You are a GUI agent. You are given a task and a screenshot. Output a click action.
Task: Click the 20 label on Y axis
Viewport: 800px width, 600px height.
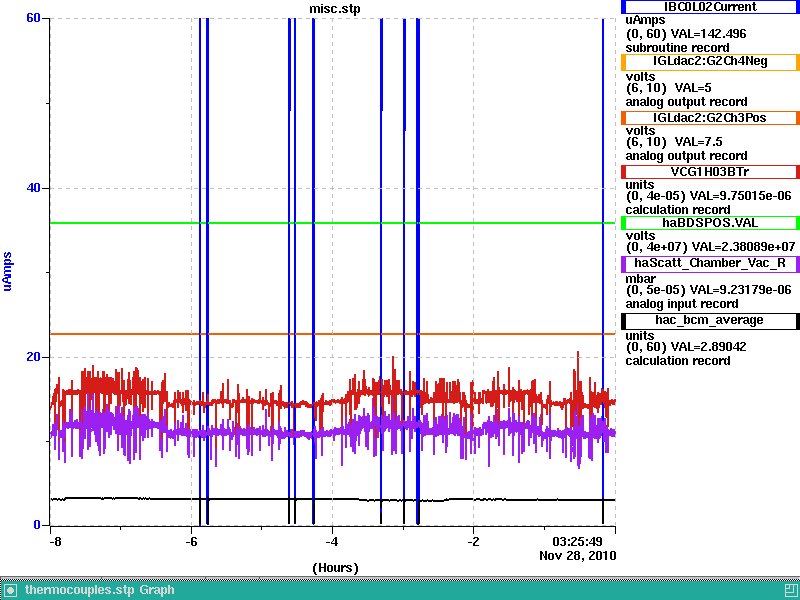pos(33,357)
